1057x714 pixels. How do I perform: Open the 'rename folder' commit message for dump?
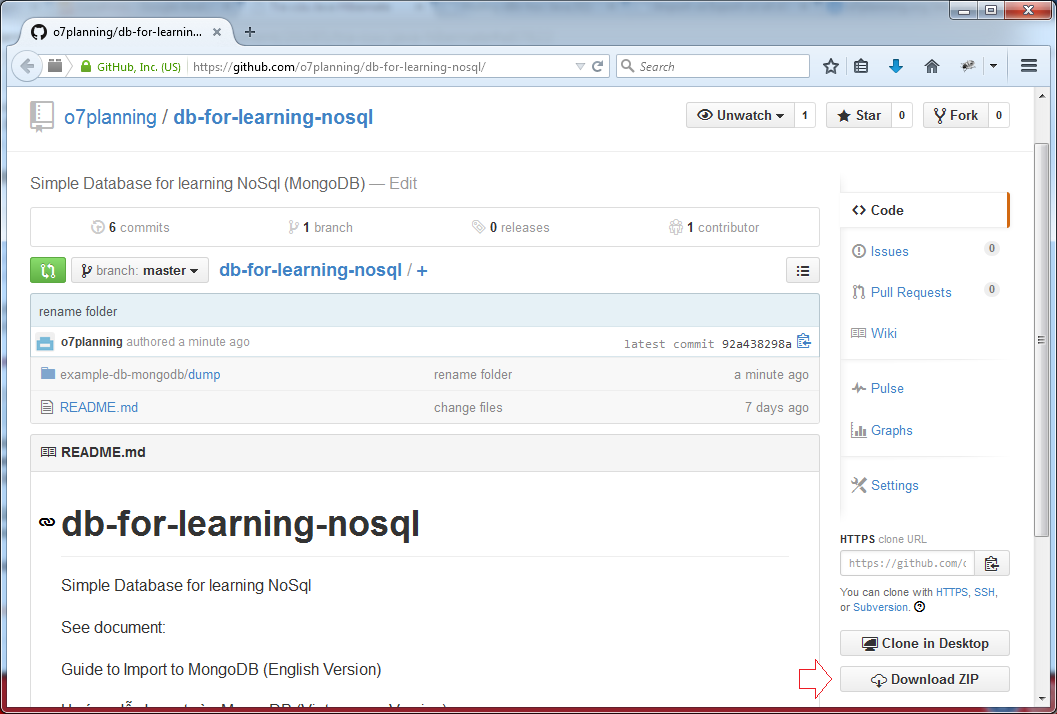click(x=473, y=374)
